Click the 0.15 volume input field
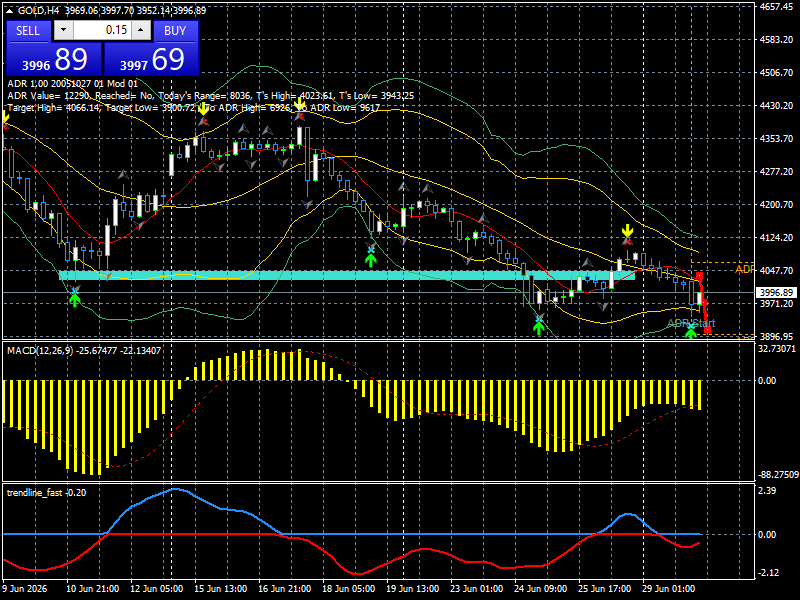The height and width of the screenshot is (600, 800). pos(102,30)
